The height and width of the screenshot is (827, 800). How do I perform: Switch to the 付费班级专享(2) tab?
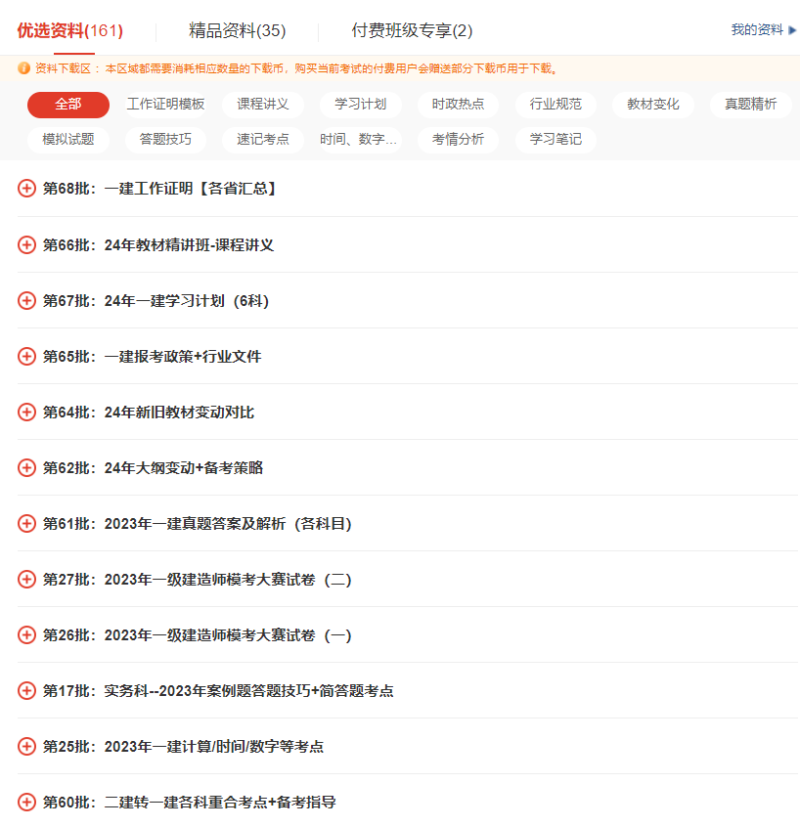tap(414, 31)
